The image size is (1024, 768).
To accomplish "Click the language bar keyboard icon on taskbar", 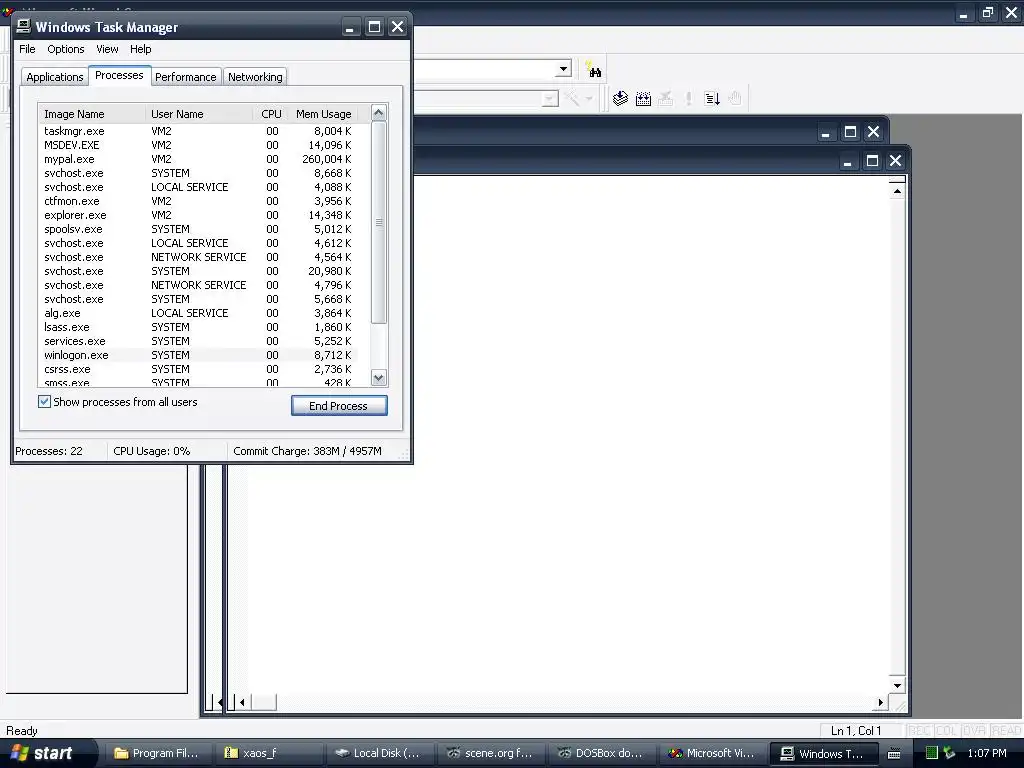I will [894, 754].
